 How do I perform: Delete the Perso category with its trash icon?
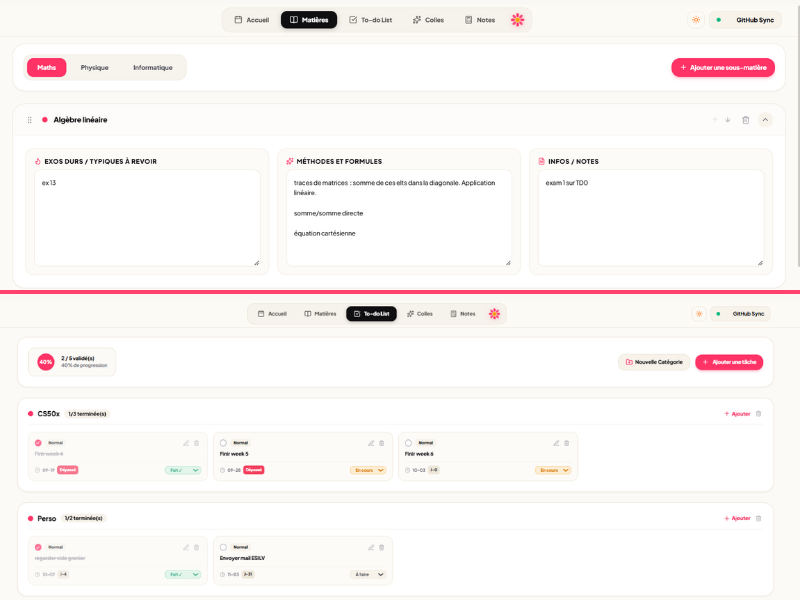tap(758, 518)
